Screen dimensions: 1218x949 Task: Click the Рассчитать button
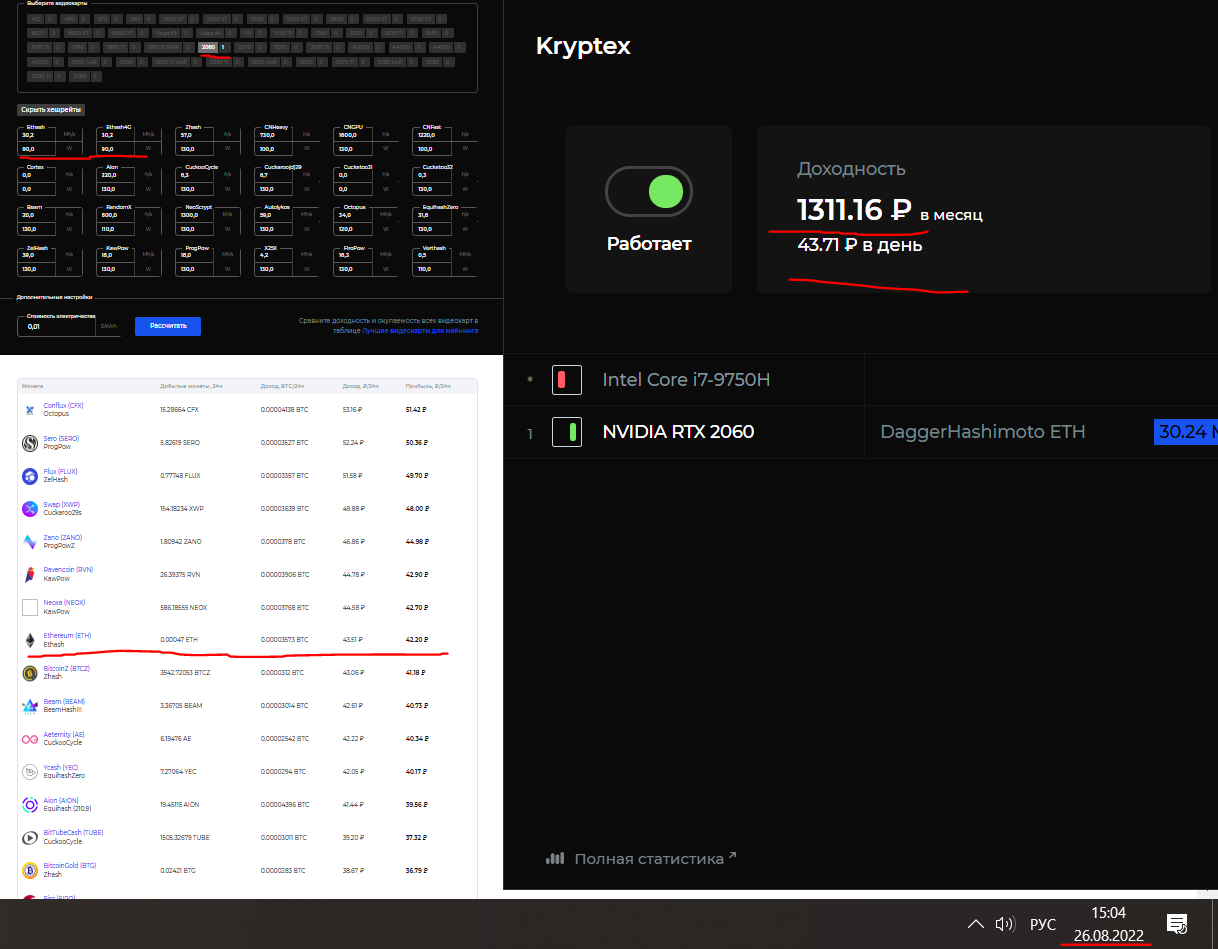(168, 326)
